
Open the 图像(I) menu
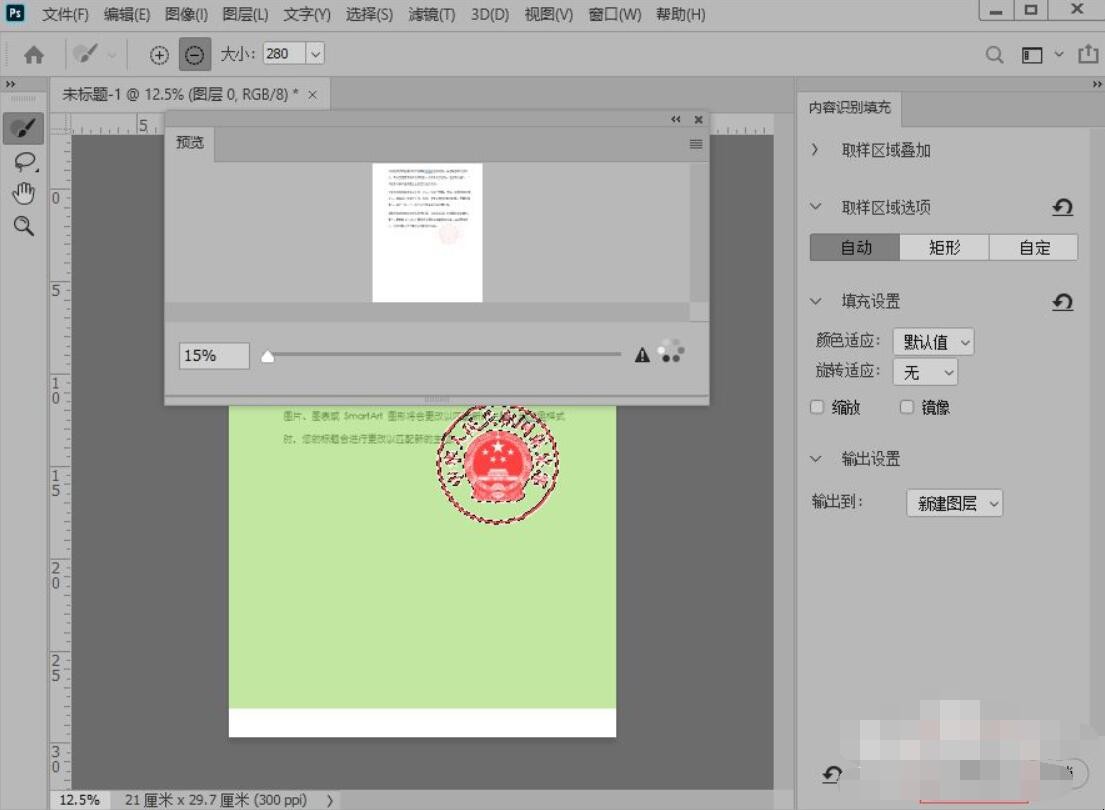(186, 14)
